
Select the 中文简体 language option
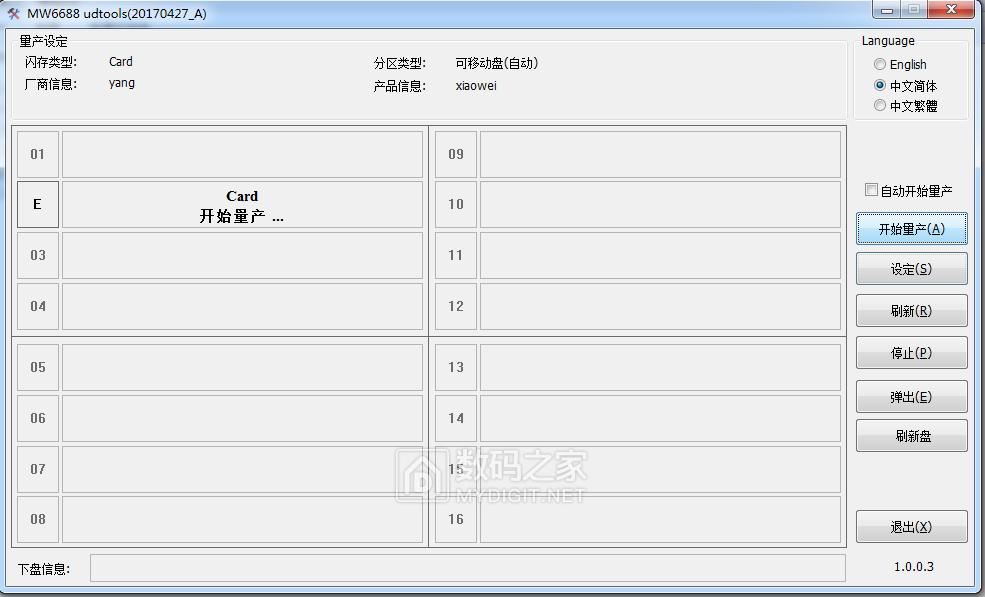[x=880, y=85]
